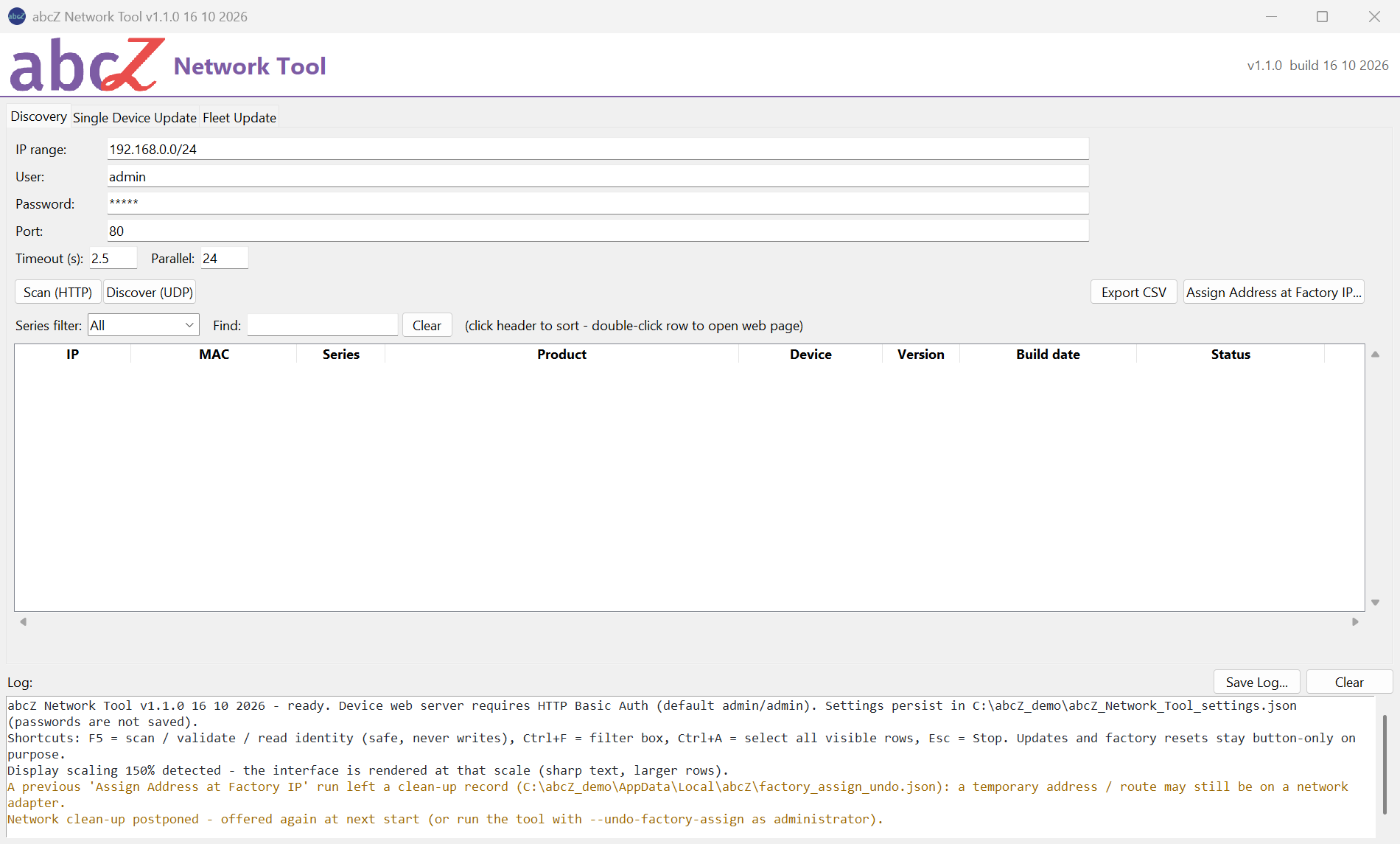Viewport: 1400px width, 844px height.
Task: Focus the Password field
Action: click(598, 203)
